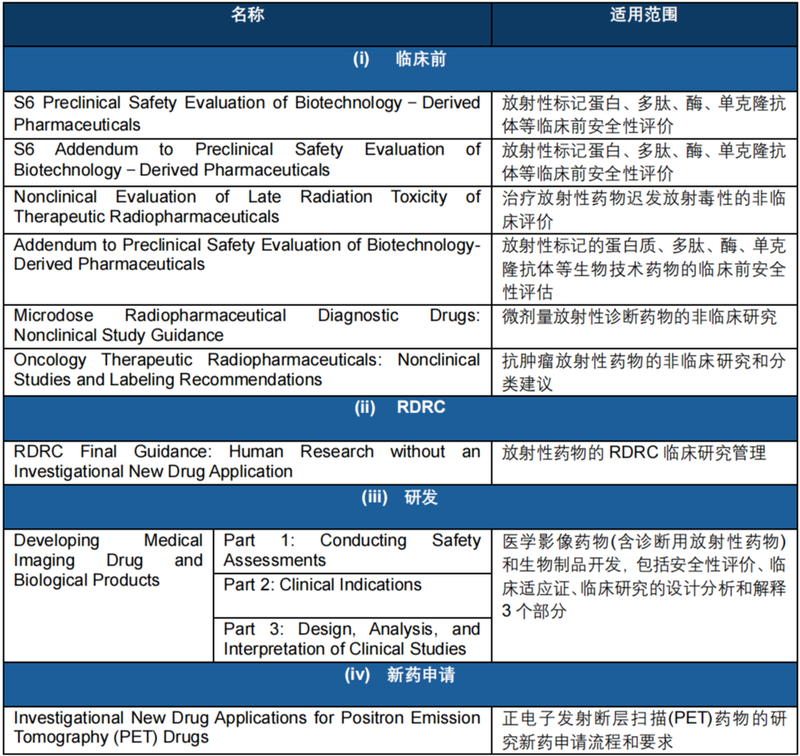Image resolution: width=800 pixels, height=756 pixels.
Task: Select the "(i) 临床前" section header
Action: tap(400, 60)
